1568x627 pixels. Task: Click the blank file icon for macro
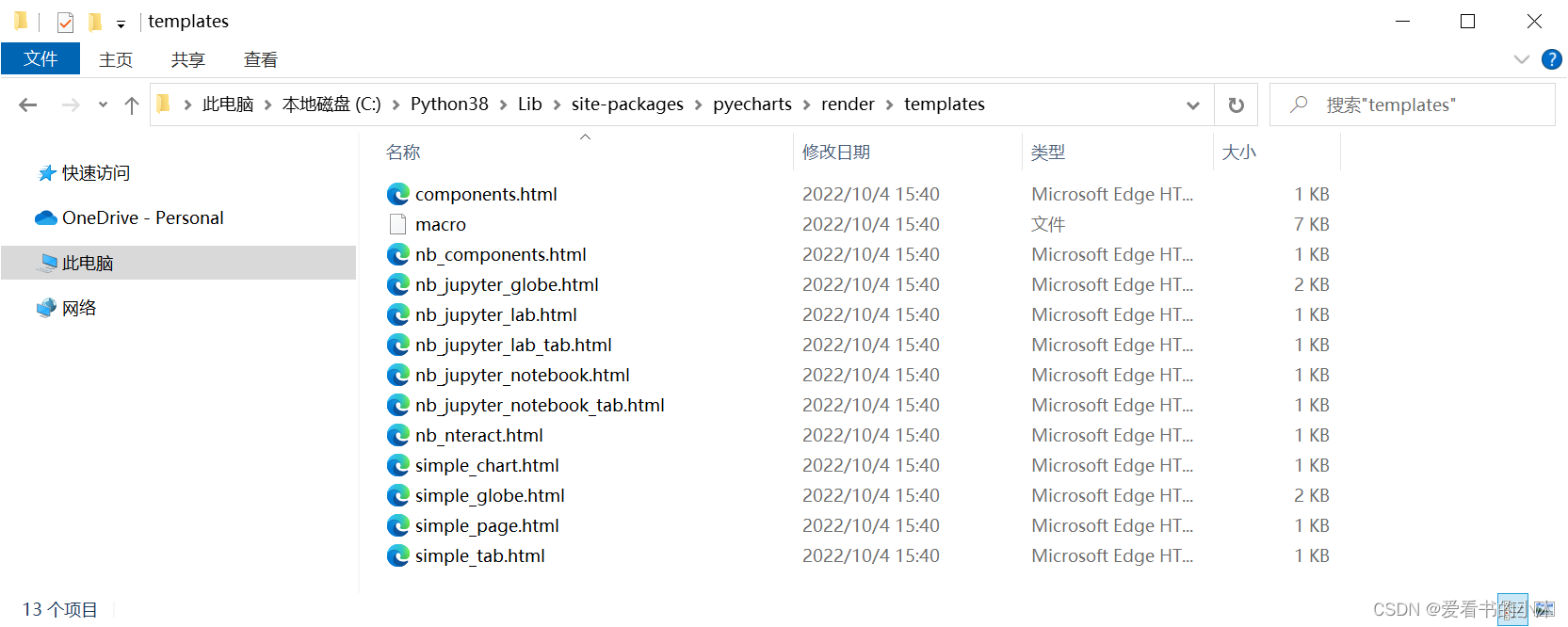click(398, 224)
